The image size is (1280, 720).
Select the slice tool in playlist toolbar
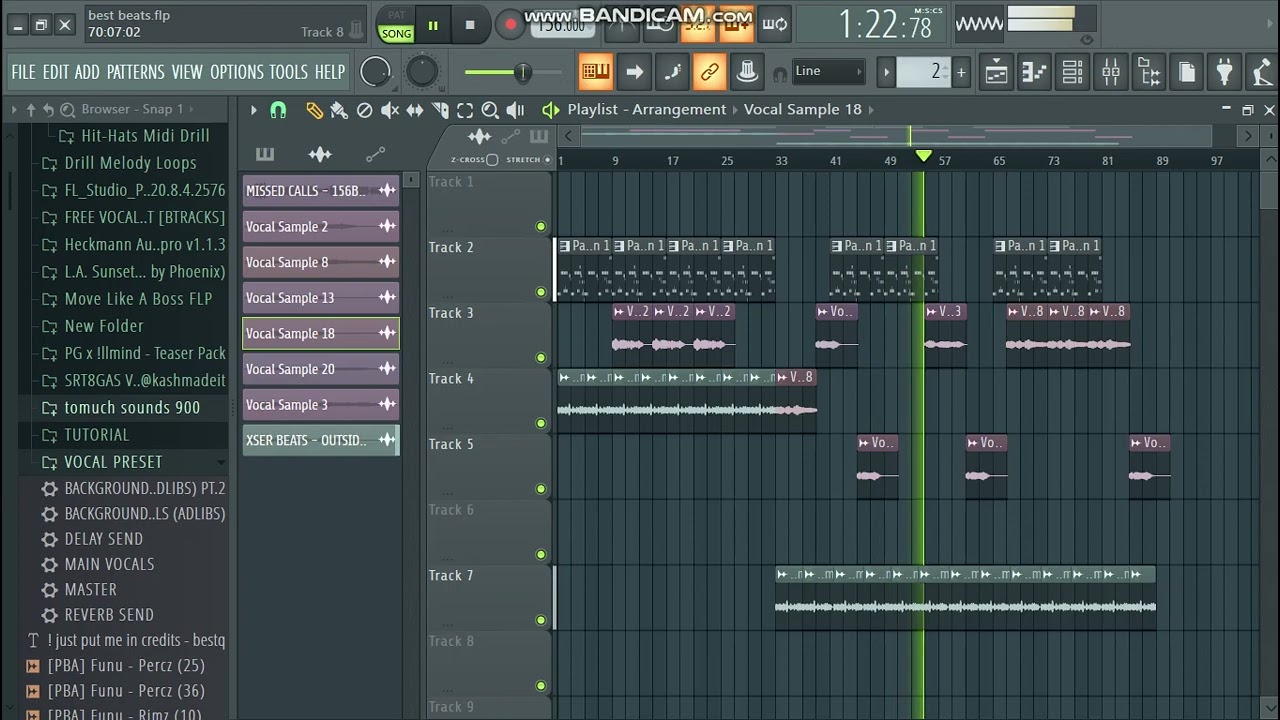(440, 110)
